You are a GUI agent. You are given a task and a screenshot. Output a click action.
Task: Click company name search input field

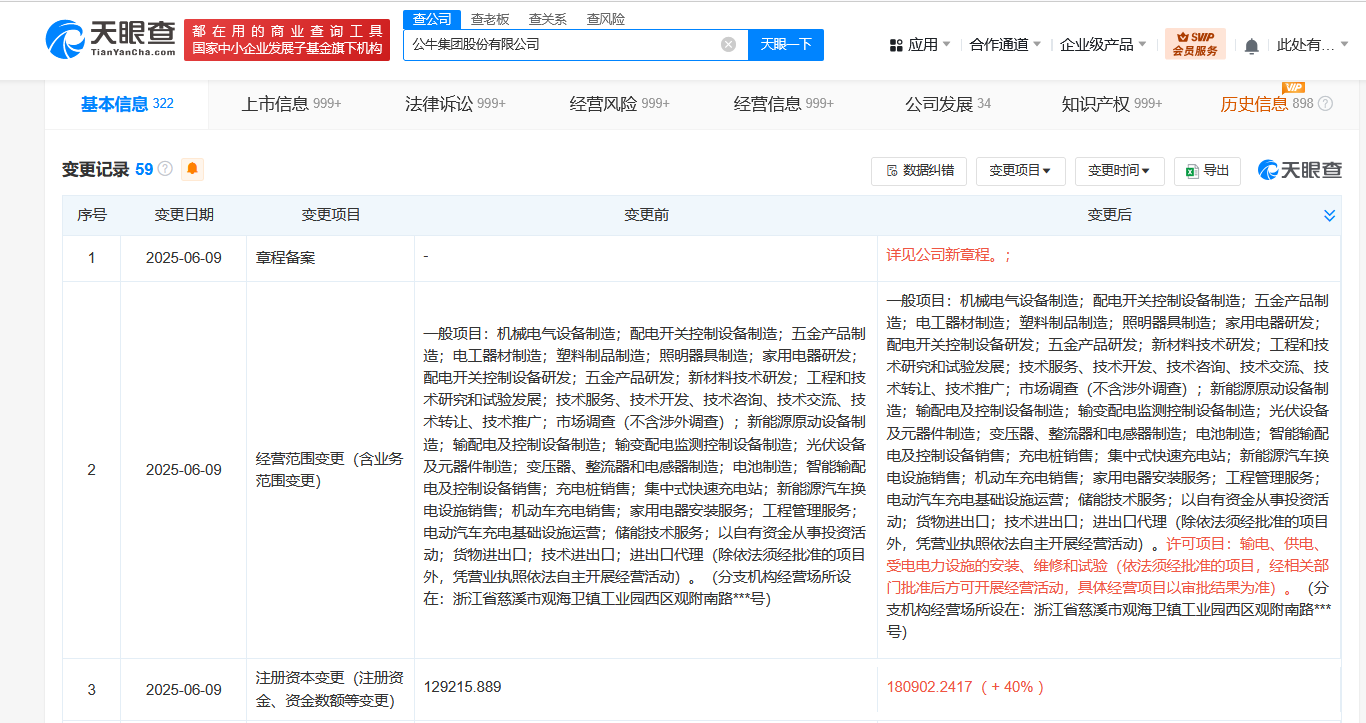click(x=560, y=44)
